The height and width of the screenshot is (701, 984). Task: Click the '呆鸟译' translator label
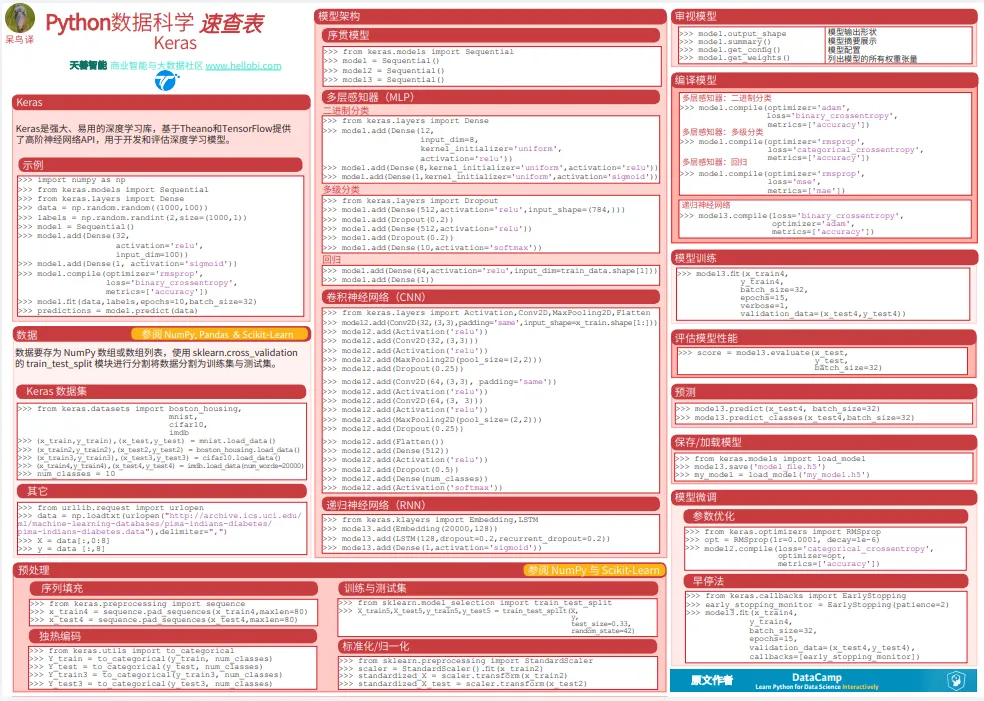point(19,40)
